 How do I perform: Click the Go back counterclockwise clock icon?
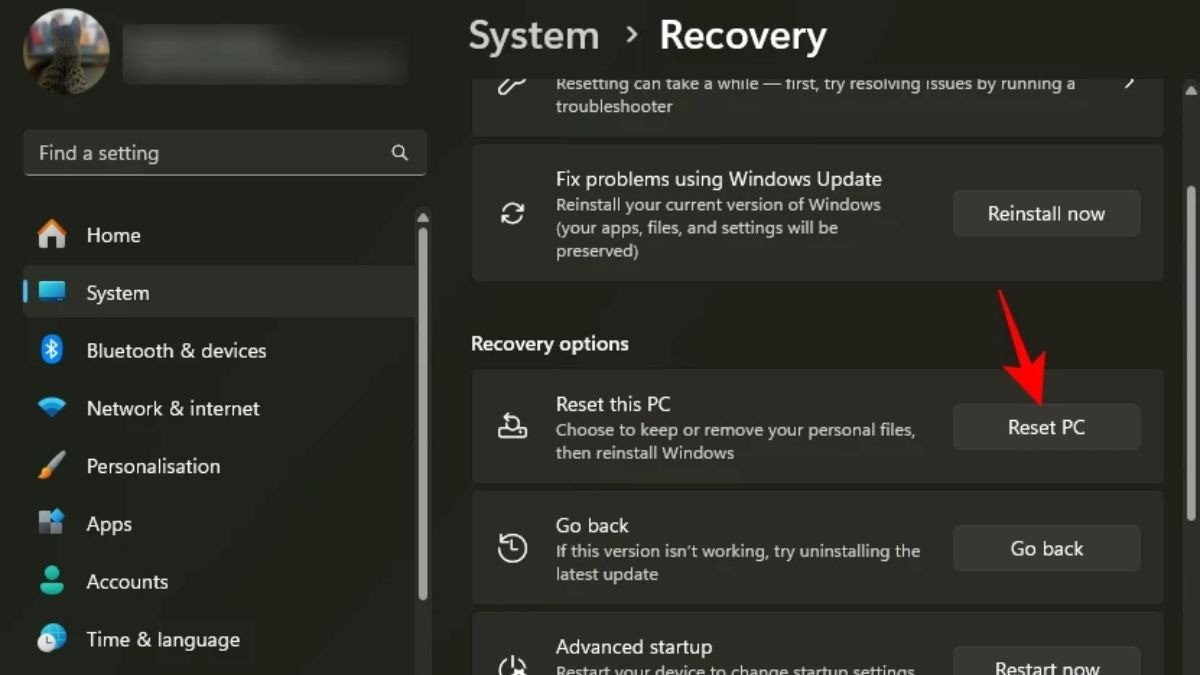(x=513, y=548)
